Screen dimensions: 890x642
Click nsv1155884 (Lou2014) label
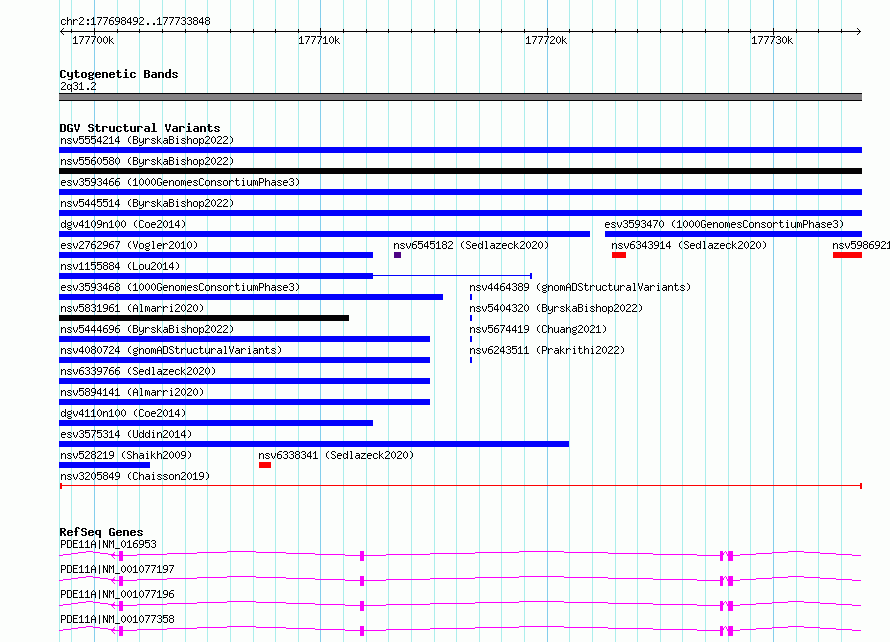(x=120, y=266)
